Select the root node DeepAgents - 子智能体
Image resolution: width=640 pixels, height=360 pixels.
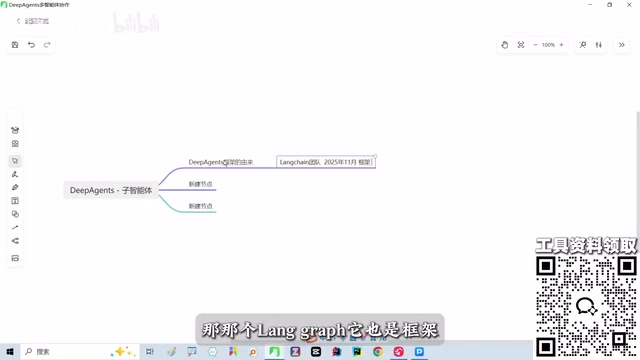(111, 190)
